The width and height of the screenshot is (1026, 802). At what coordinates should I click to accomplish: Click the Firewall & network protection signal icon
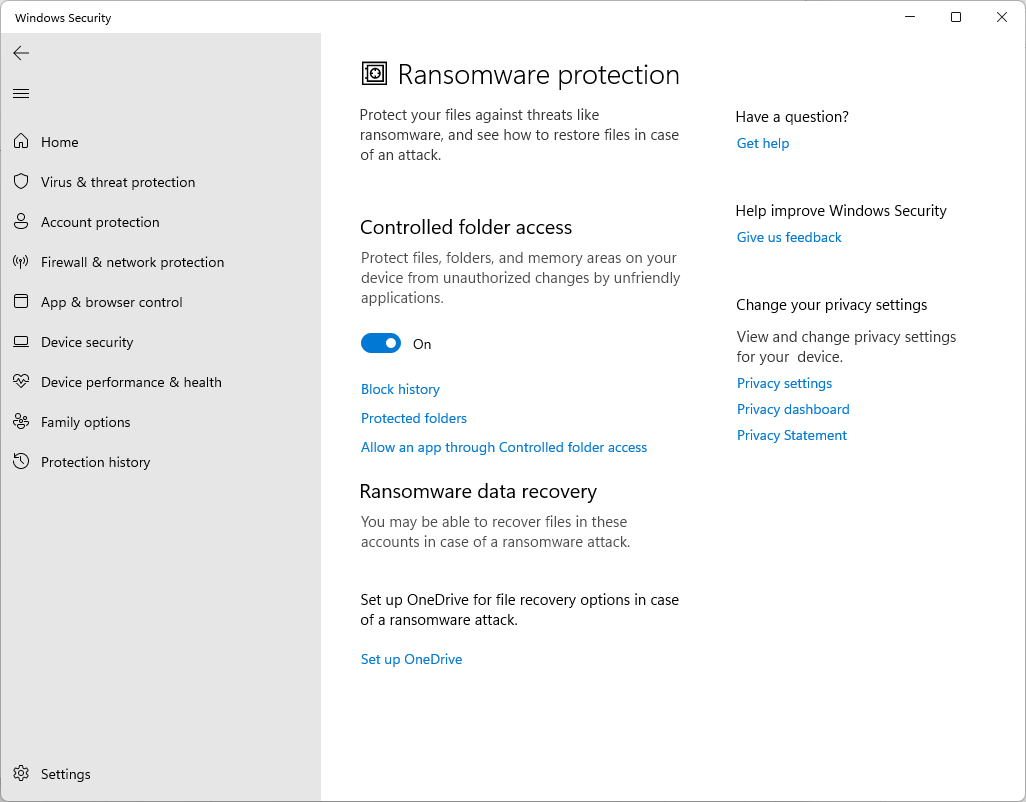tap(21, 262)
